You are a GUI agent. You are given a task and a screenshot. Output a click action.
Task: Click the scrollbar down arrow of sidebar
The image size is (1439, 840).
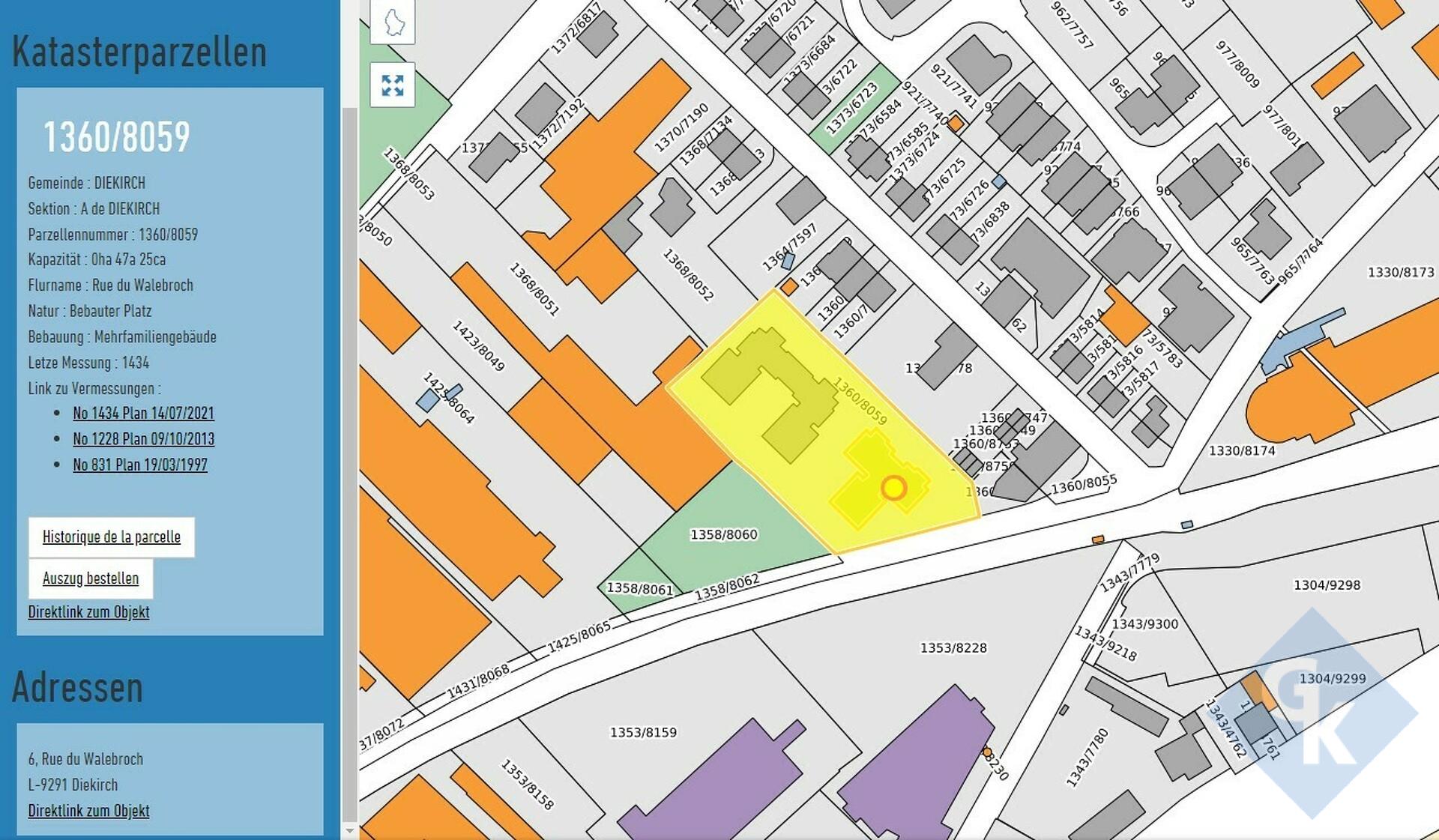349,830
